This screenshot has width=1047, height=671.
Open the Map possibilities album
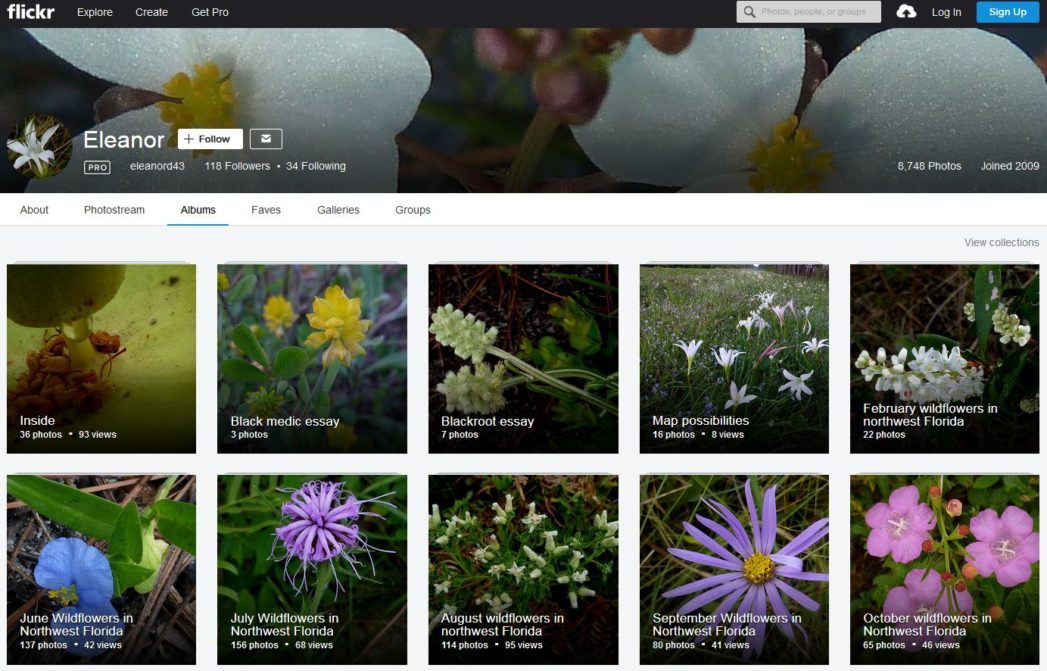(x=734, y=359)
